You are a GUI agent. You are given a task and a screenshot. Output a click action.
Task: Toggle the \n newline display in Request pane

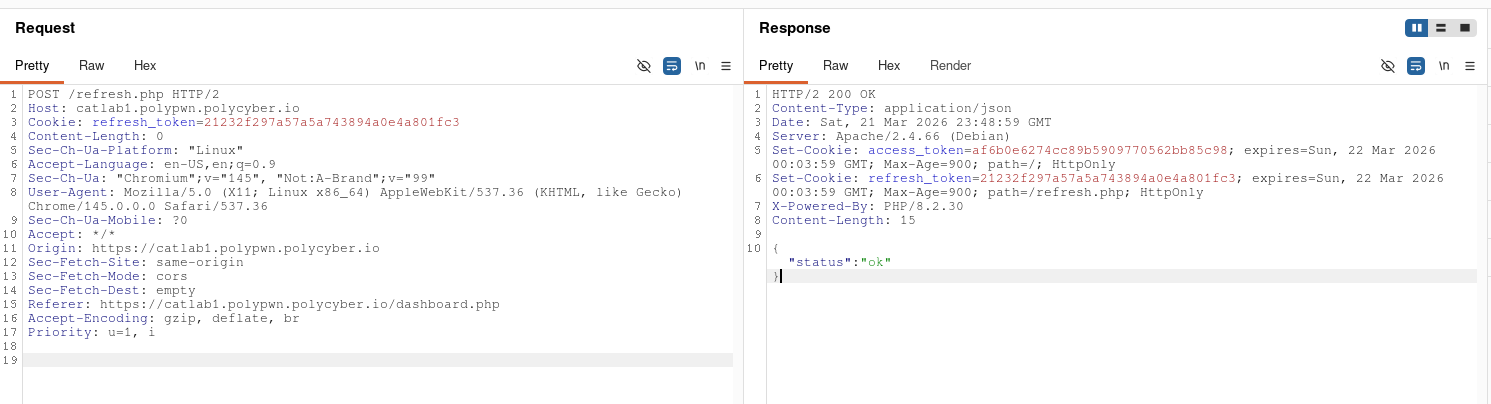(700, 66)
